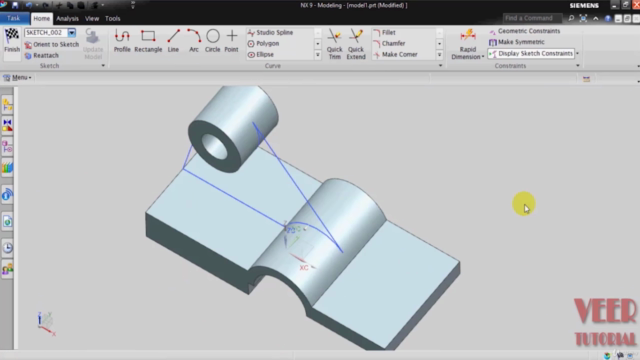Minimize the ribbon with the caret icon
Screen dimensions: 640x360
tap(596, 18)
